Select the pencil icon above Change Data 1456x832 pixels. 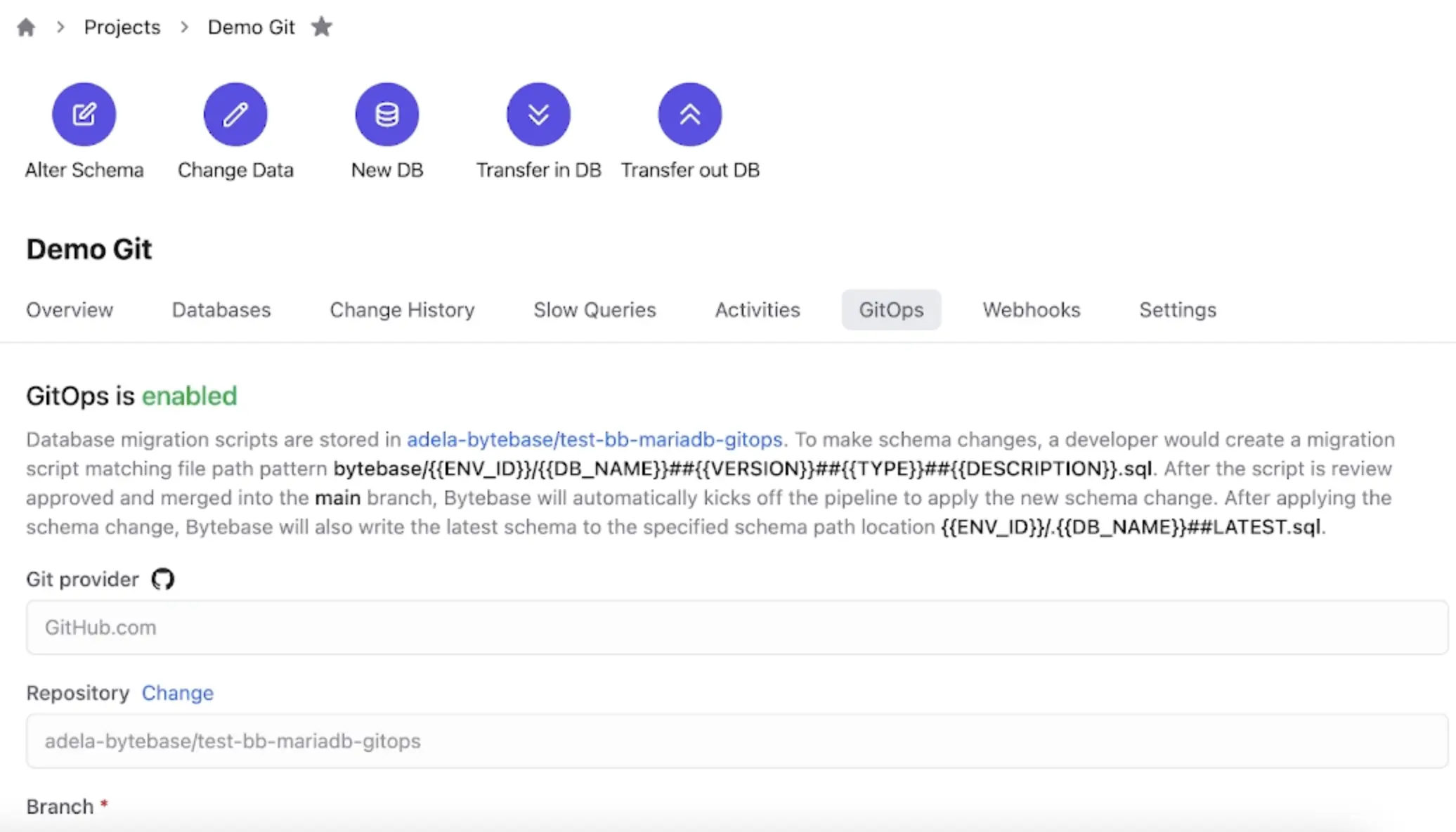pyautogui.click(x=235, y=114)
